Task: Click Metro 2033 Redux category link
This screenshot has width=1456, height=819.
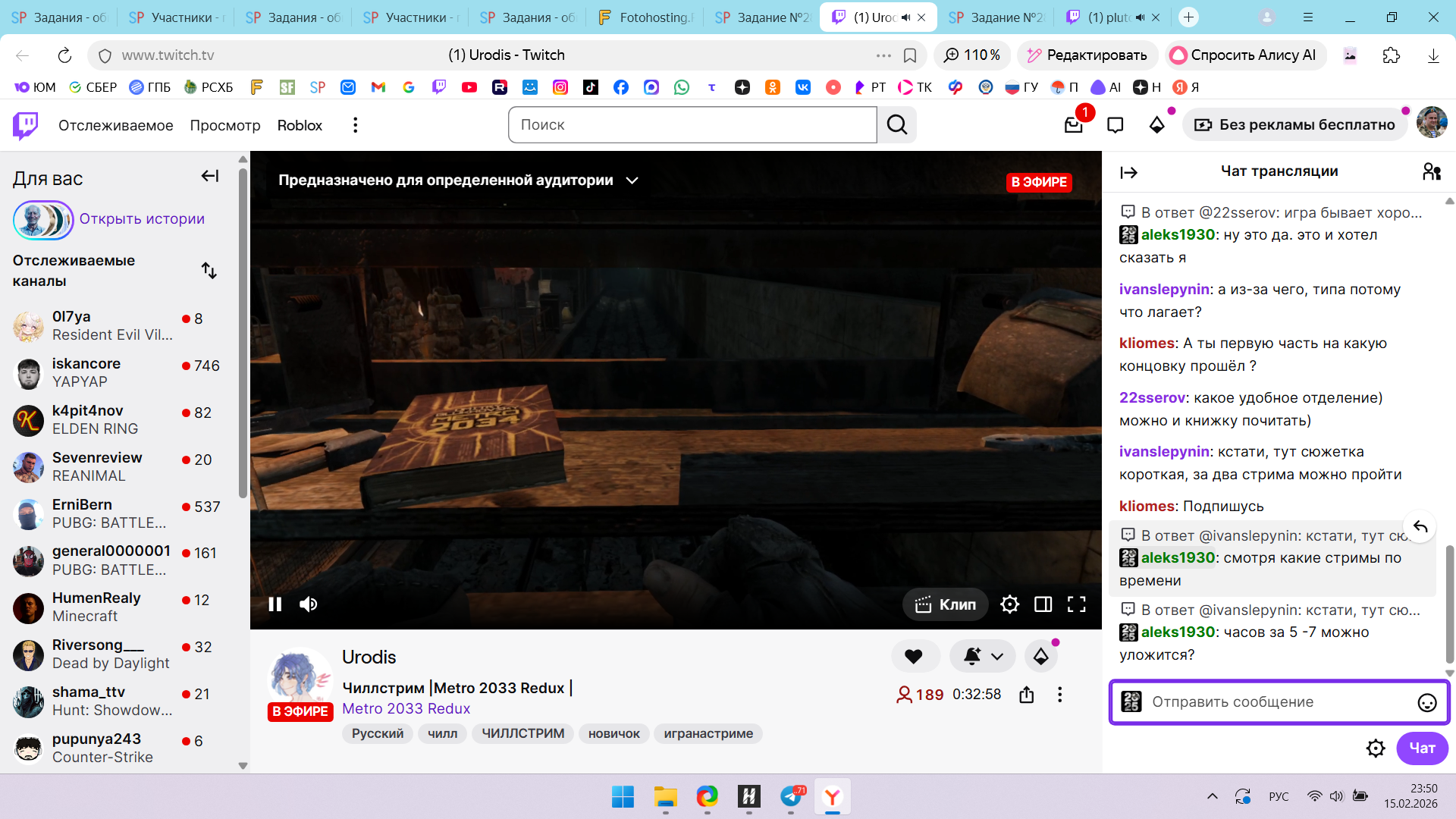Action: point(406,708)
